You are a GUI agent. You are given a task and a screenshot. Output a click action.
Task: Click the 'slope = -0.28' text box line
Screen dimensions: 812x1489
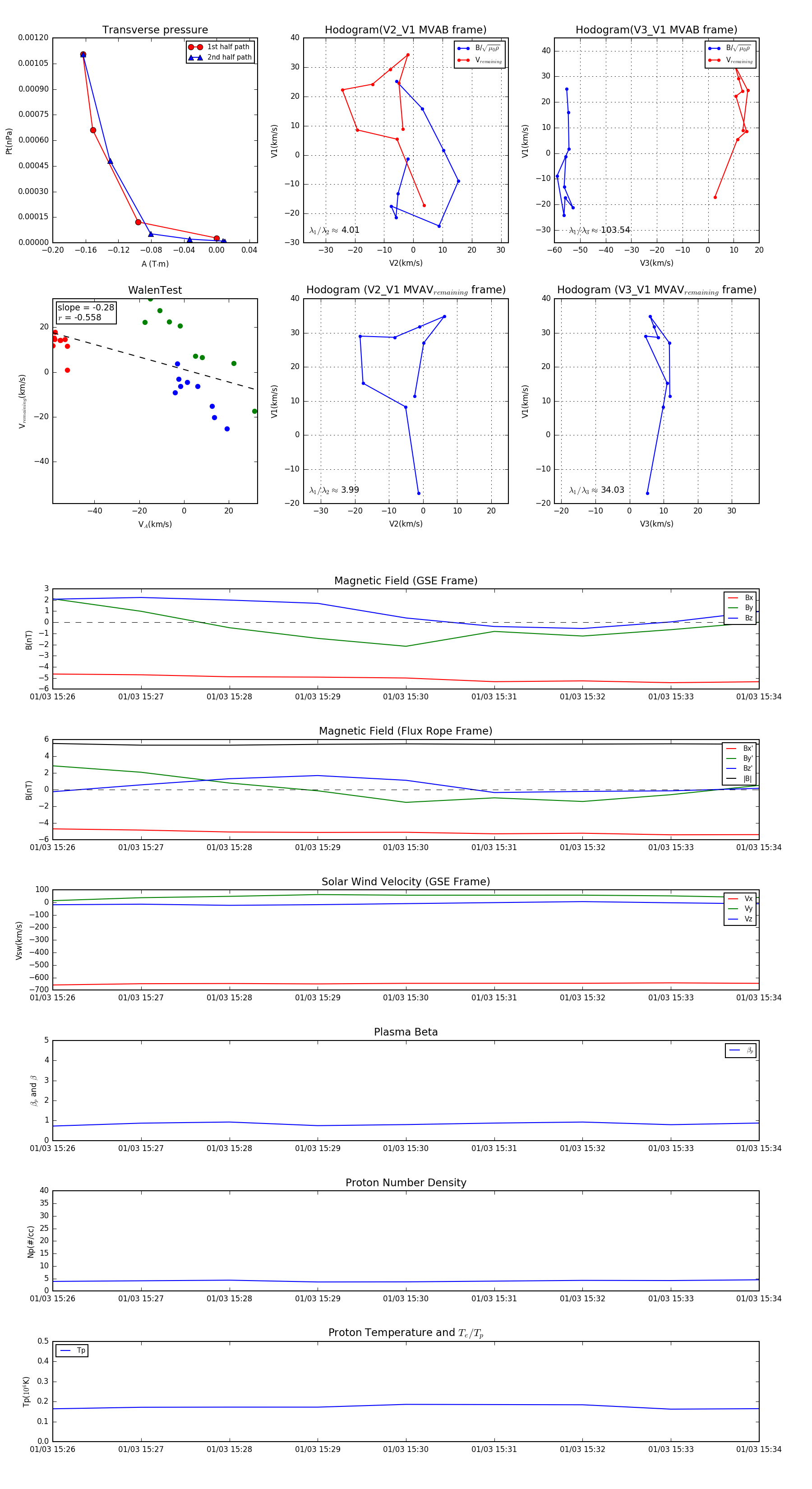click(x=86, y=308)
